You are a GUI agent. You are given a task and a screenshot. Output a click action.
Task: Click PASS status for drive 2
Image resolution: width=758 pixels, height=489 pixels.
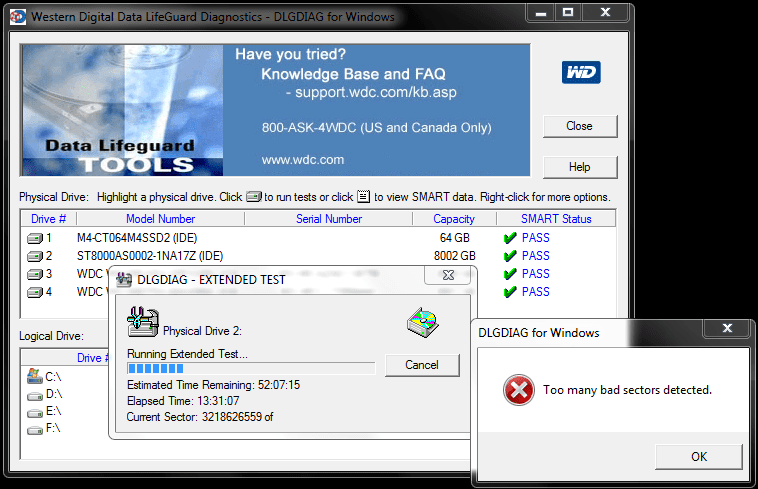click(x=536, y=256)
